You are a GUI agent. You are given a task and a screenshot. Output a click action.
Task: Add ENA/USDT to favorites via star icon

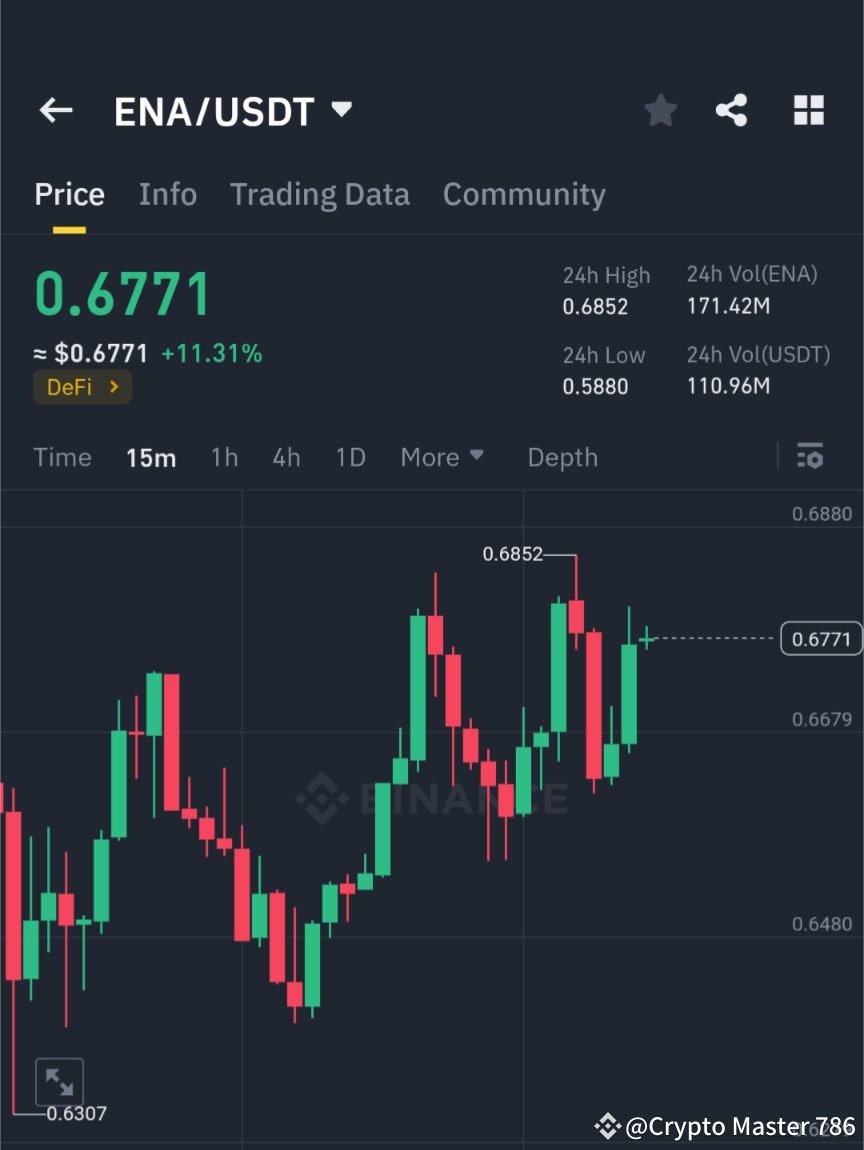click(x=660, y=110)
